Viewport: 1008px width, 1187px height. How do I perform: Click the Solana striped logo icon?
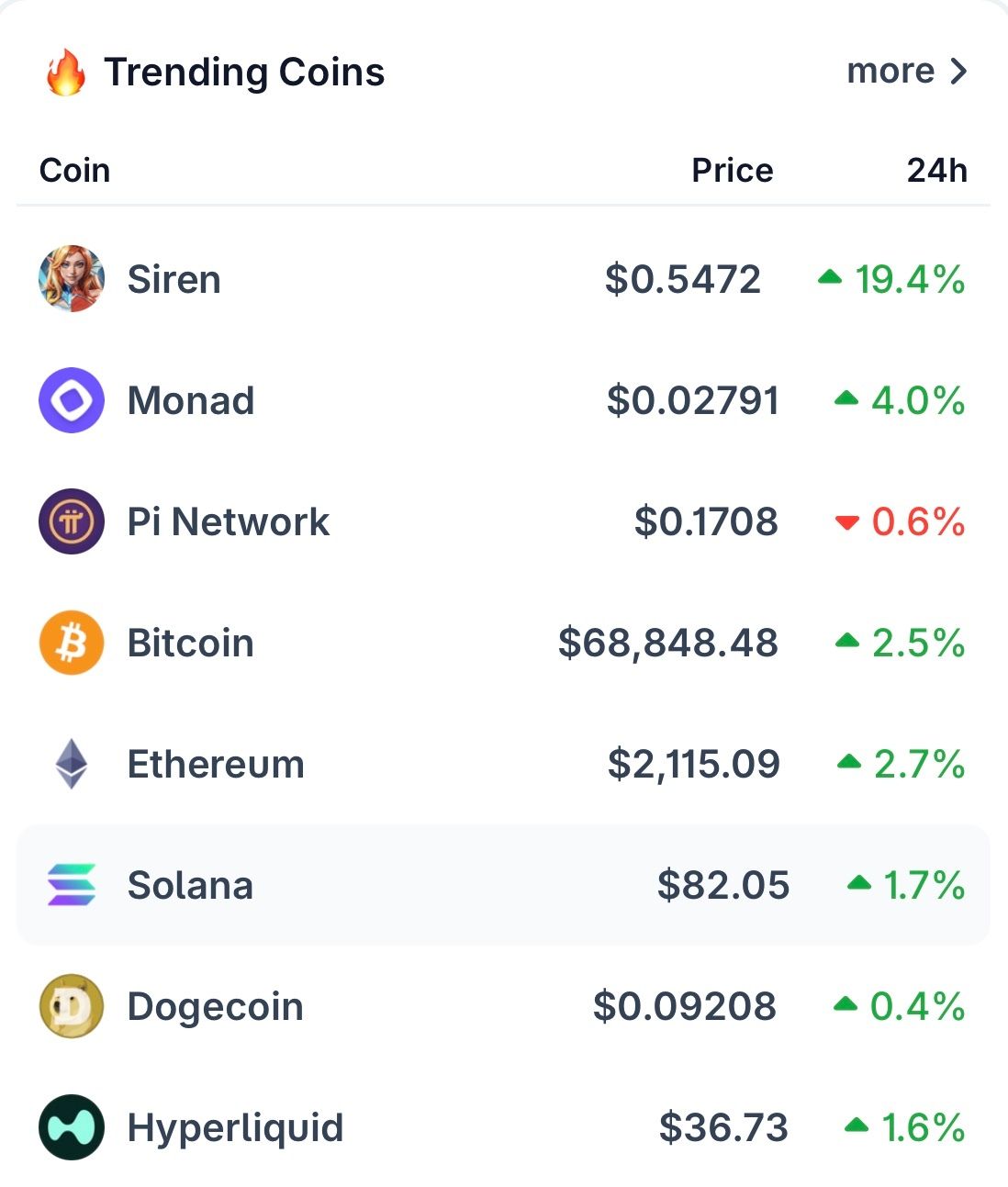pos(72,885)
